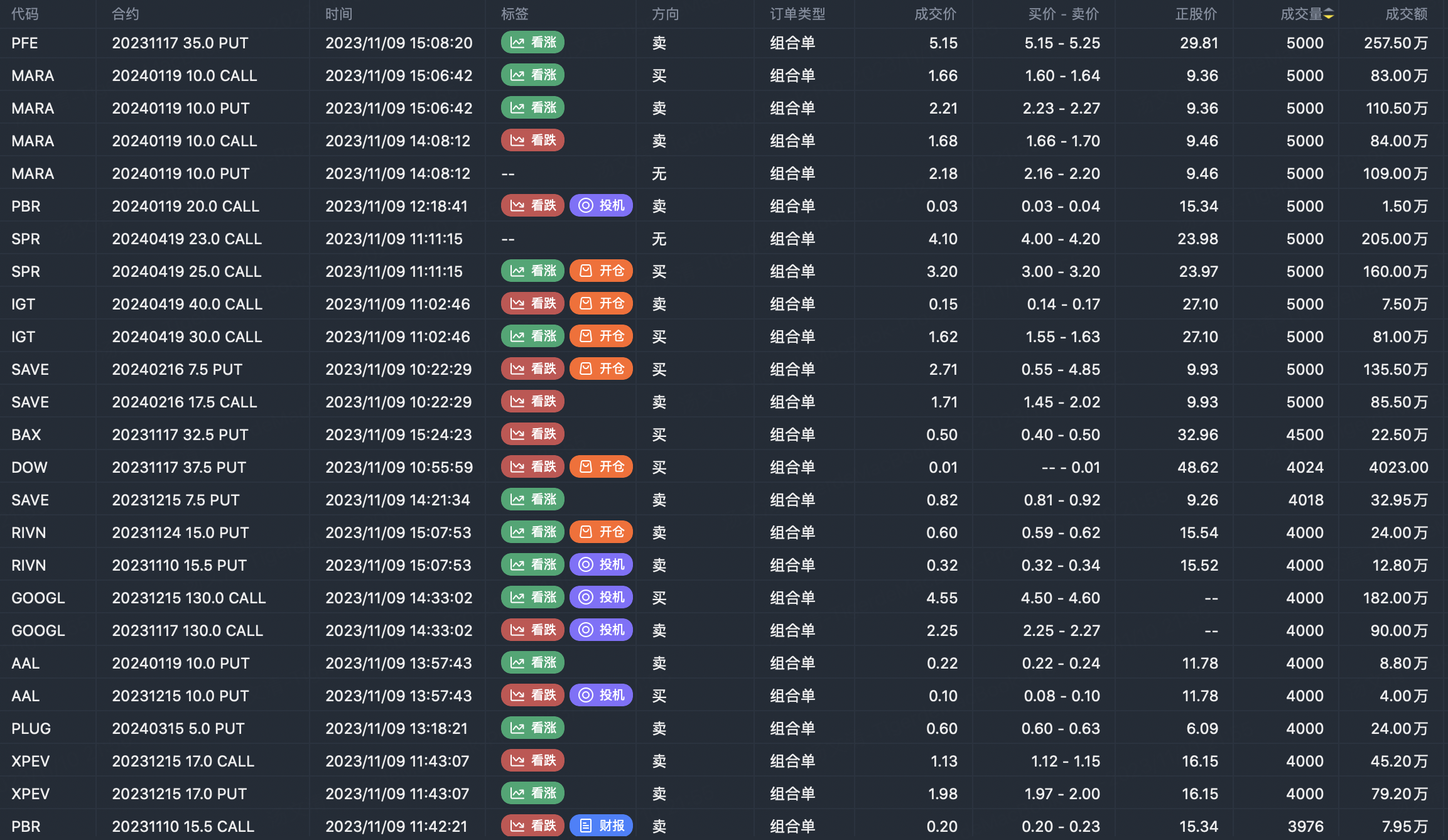Image resolution: width=1448 pixels, height=840 pixels.
Task: Click 开仓 tag on IGT 40.0 CALL row
Action: [x=601, y=303]
